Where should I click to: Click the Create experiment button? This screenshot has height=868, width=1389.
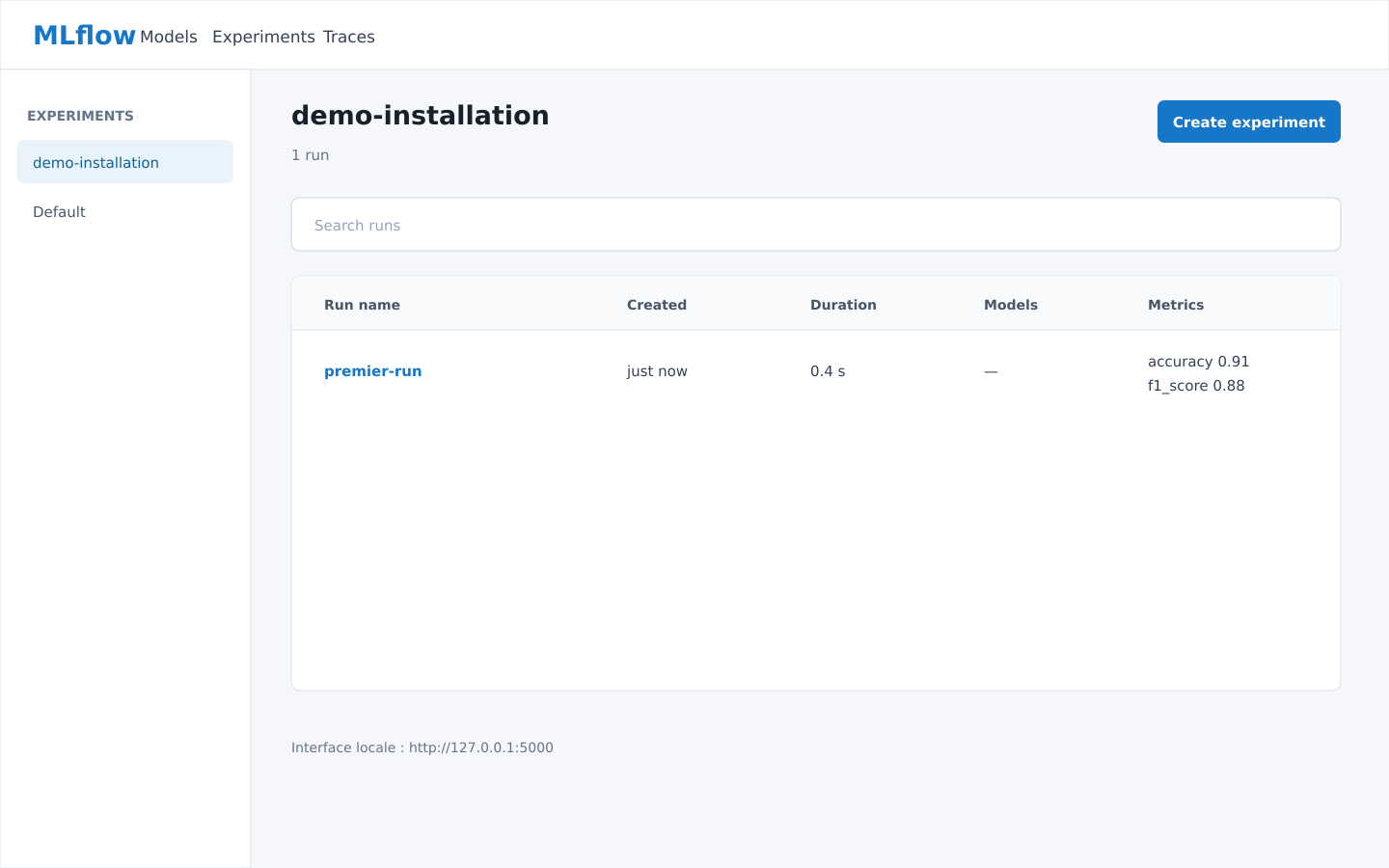pyautogui.click(x=1249, y=122)
